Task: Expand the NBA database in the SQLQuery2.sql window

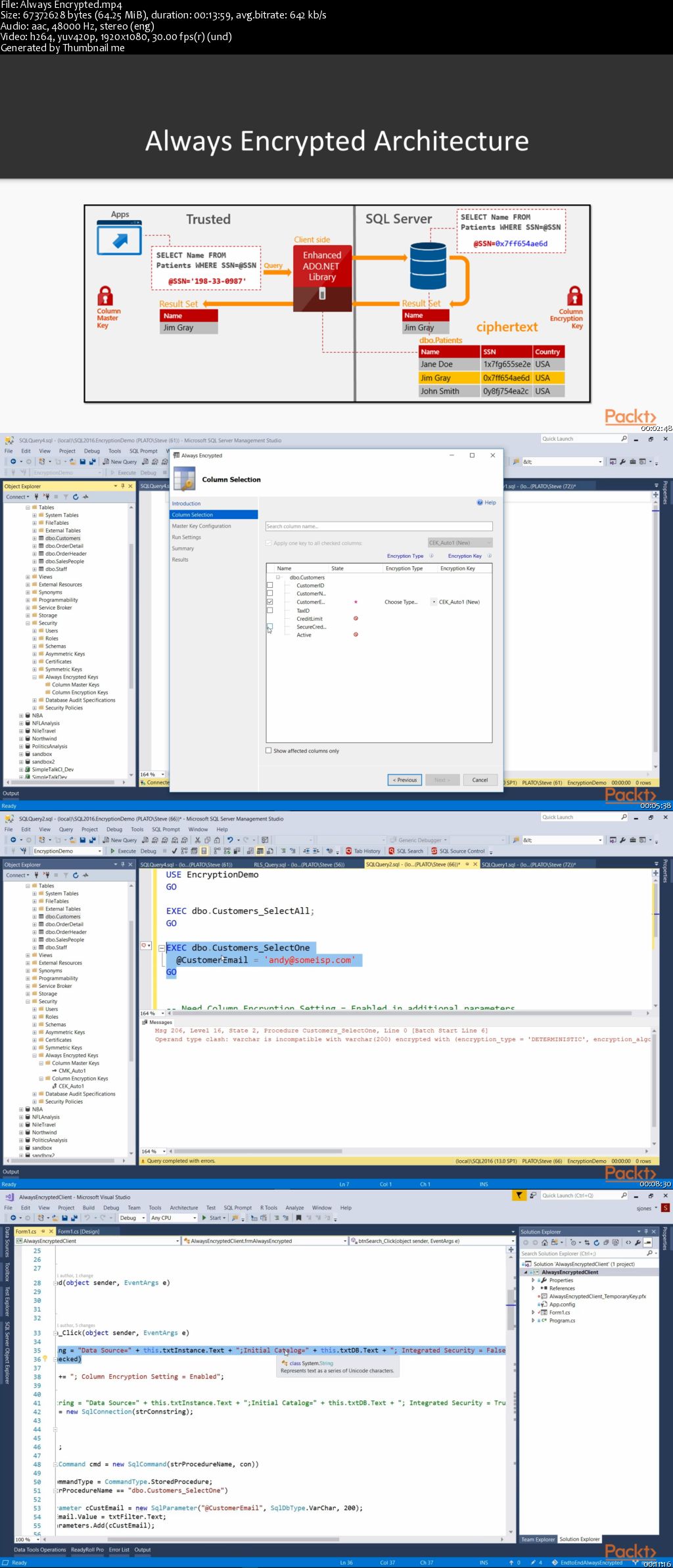Action: tap(21, 1109)
